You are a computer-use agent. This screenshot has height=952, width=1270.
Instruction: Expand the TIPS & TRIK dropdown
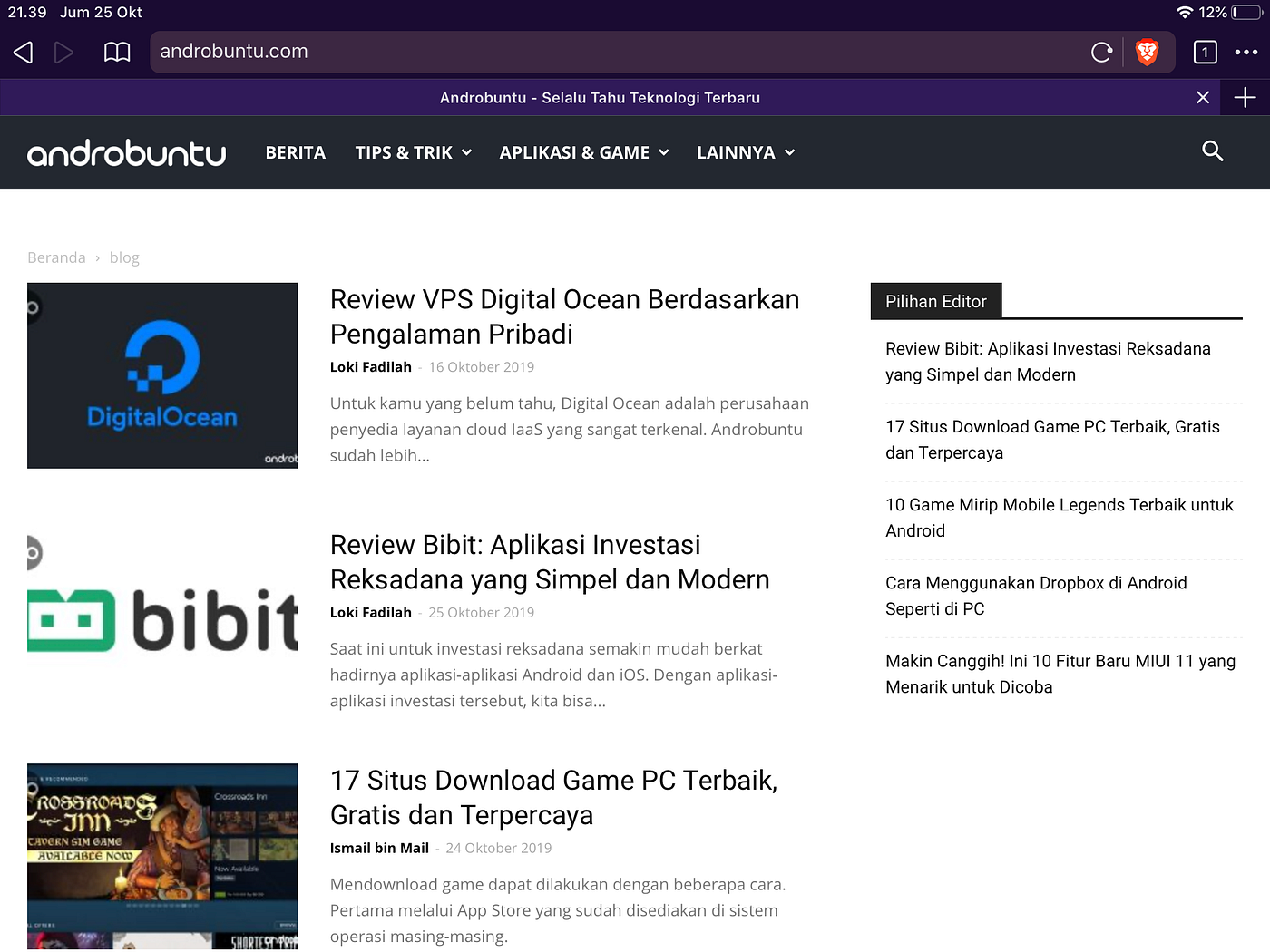414,152
